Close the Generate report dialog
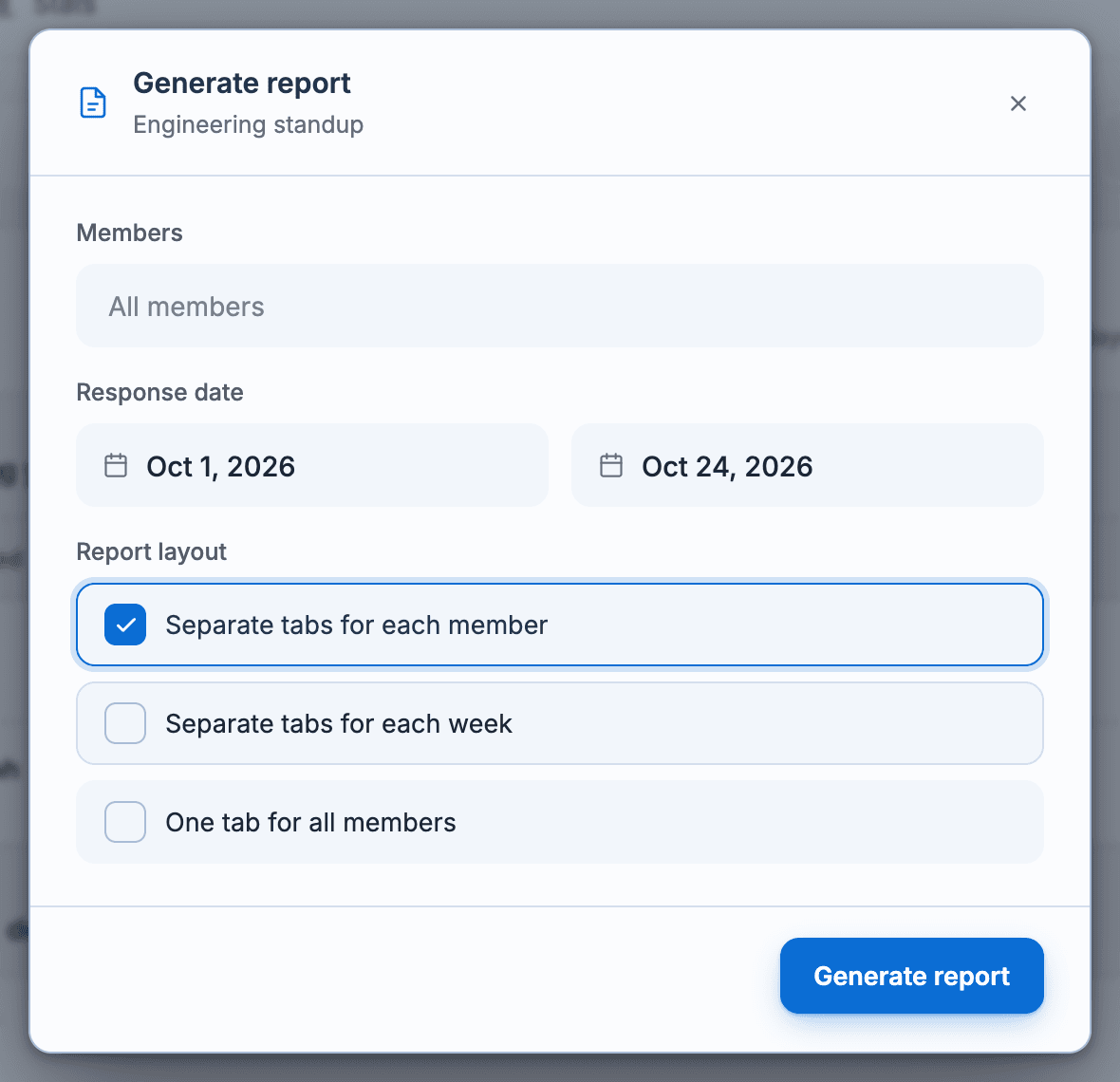The image size is (1120, 1082). [1017, 103]
